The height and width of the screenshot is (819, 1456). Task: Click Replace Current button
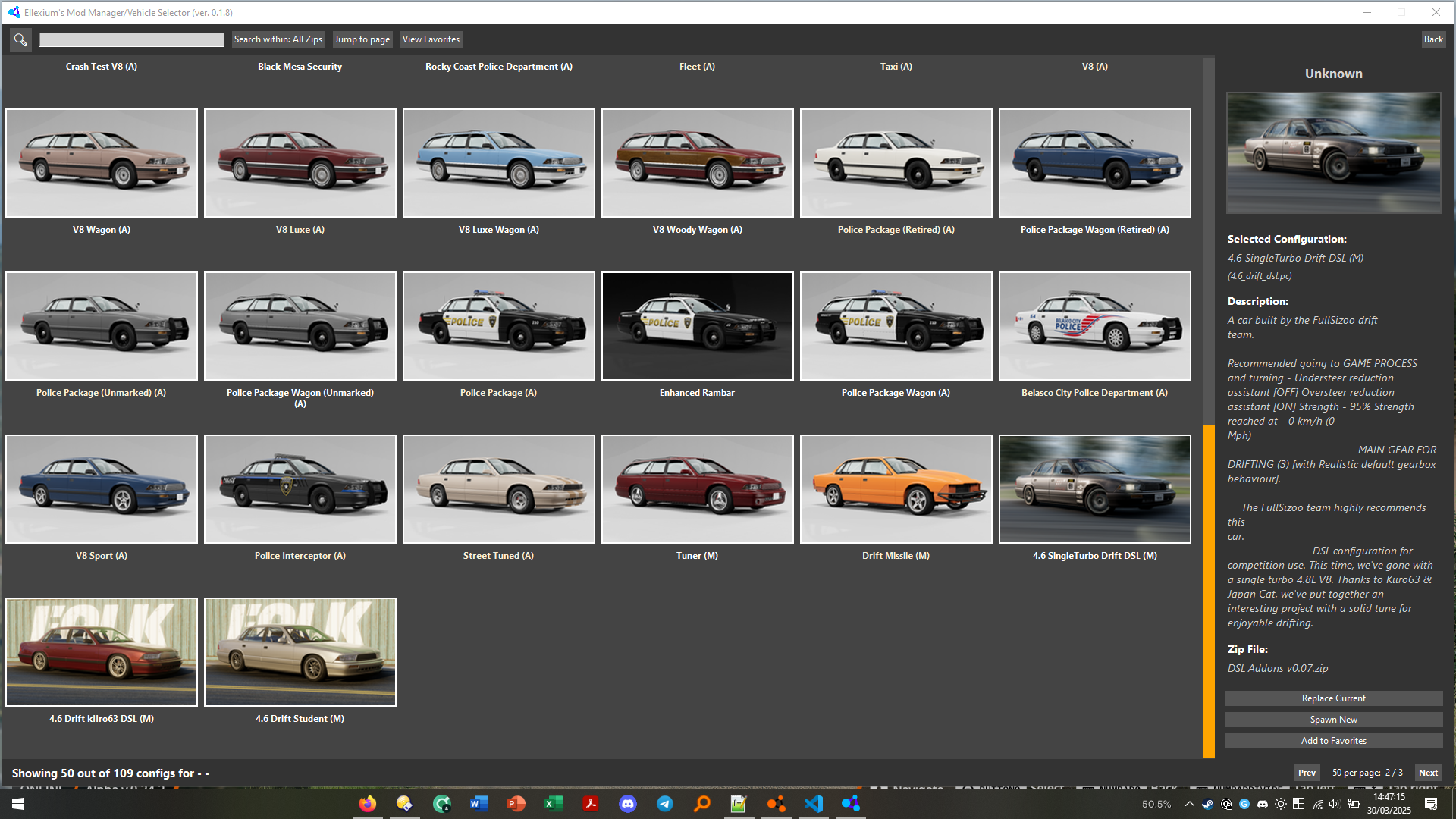coord(1333,698)
